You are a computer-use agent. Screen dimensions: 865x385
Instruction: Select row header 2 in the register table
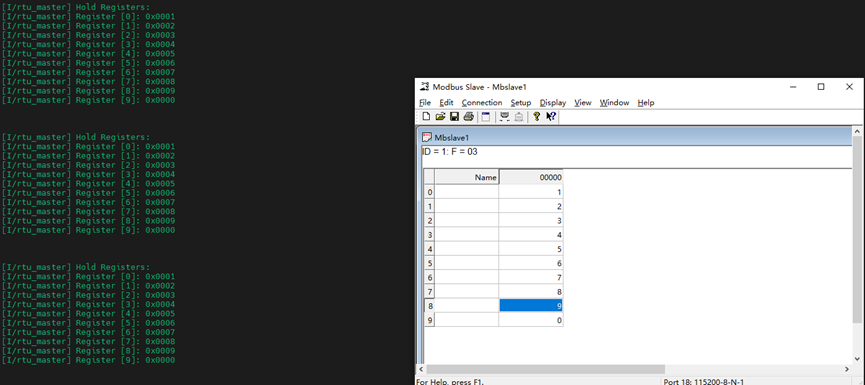point(429,221)
